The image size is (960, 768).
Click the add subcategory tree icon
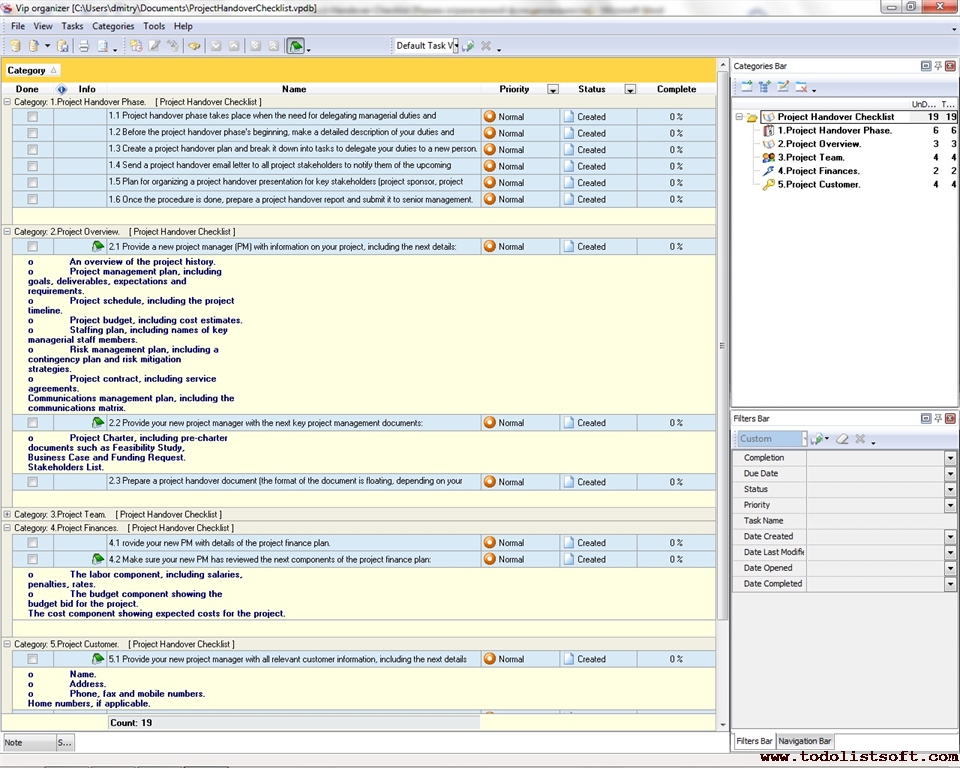click(765, 87)
